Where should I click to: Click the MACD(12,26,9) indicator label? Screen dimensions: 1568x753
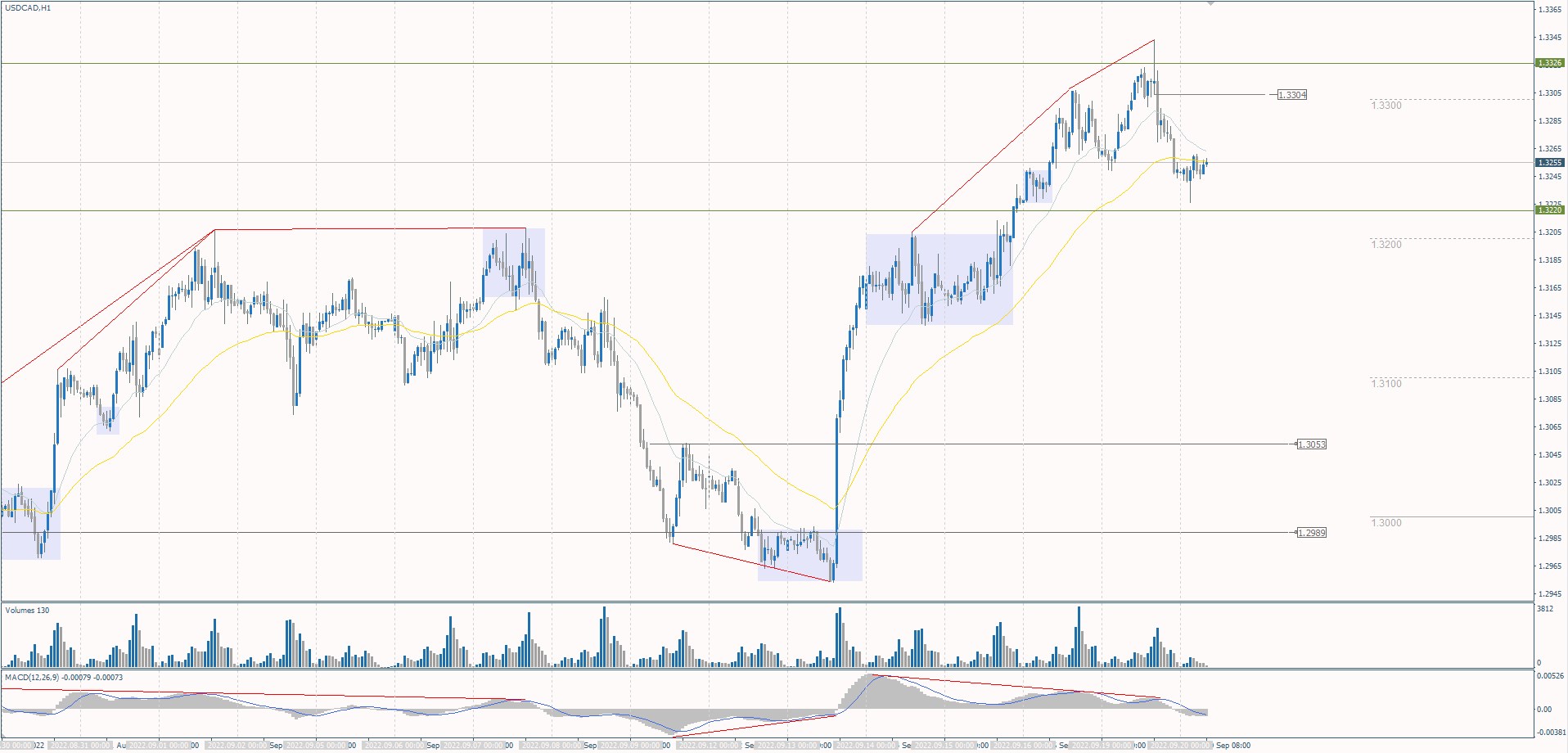tap(64, 678)
